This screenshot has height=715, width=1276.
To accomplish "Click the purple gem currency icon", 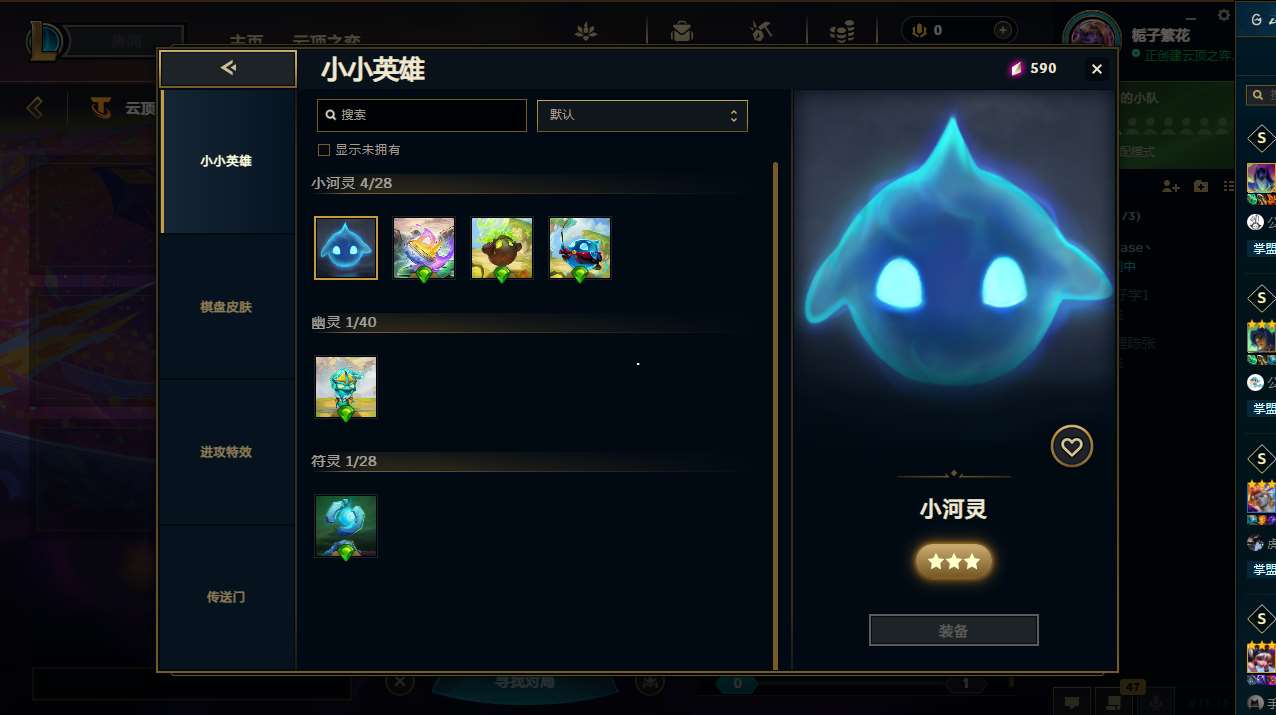I will pyautogui.click(x=1016, y=68).
